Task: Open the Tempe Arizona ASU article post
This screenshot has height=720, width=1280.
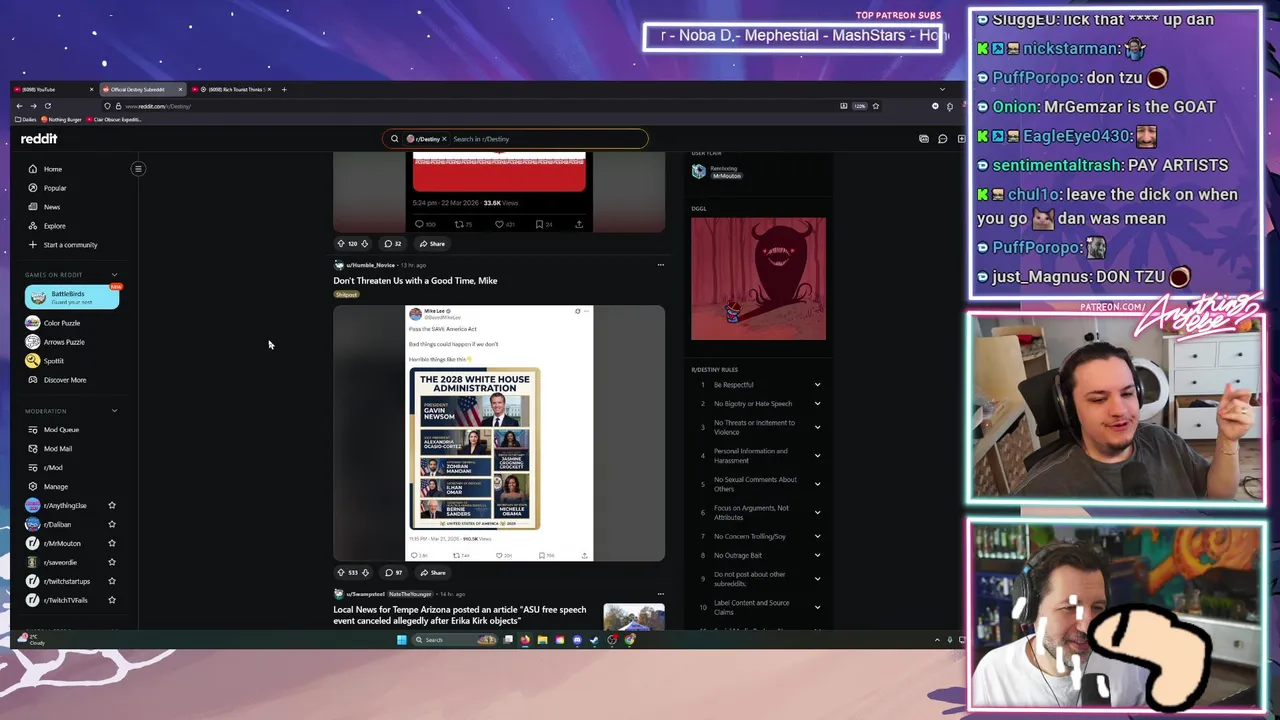Action: (x=460, y=615)
